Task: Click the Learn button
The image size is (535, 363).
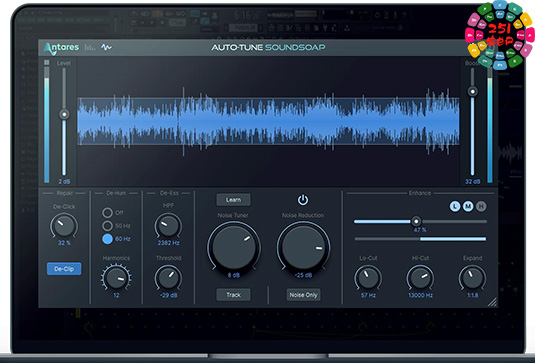Action: click(x=233, y=200)
